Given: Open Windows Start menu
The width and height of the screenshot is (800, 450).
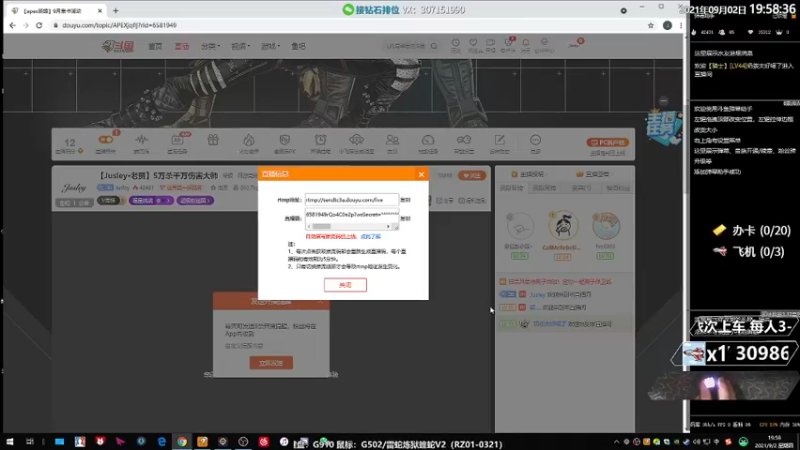Looking at the screenshot, I should [10, 442].
